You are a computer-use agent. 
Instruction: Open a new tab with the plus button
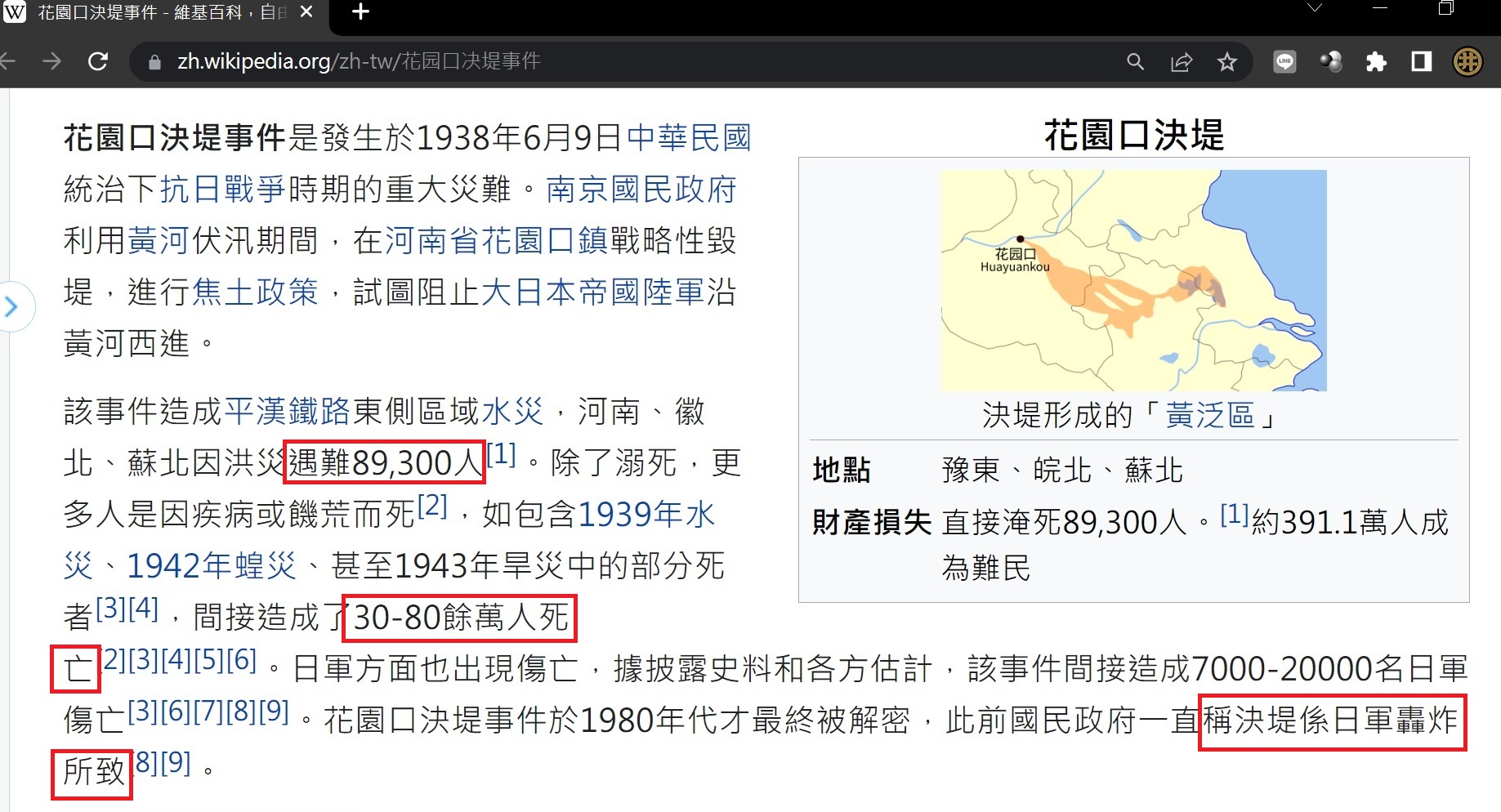360,12
